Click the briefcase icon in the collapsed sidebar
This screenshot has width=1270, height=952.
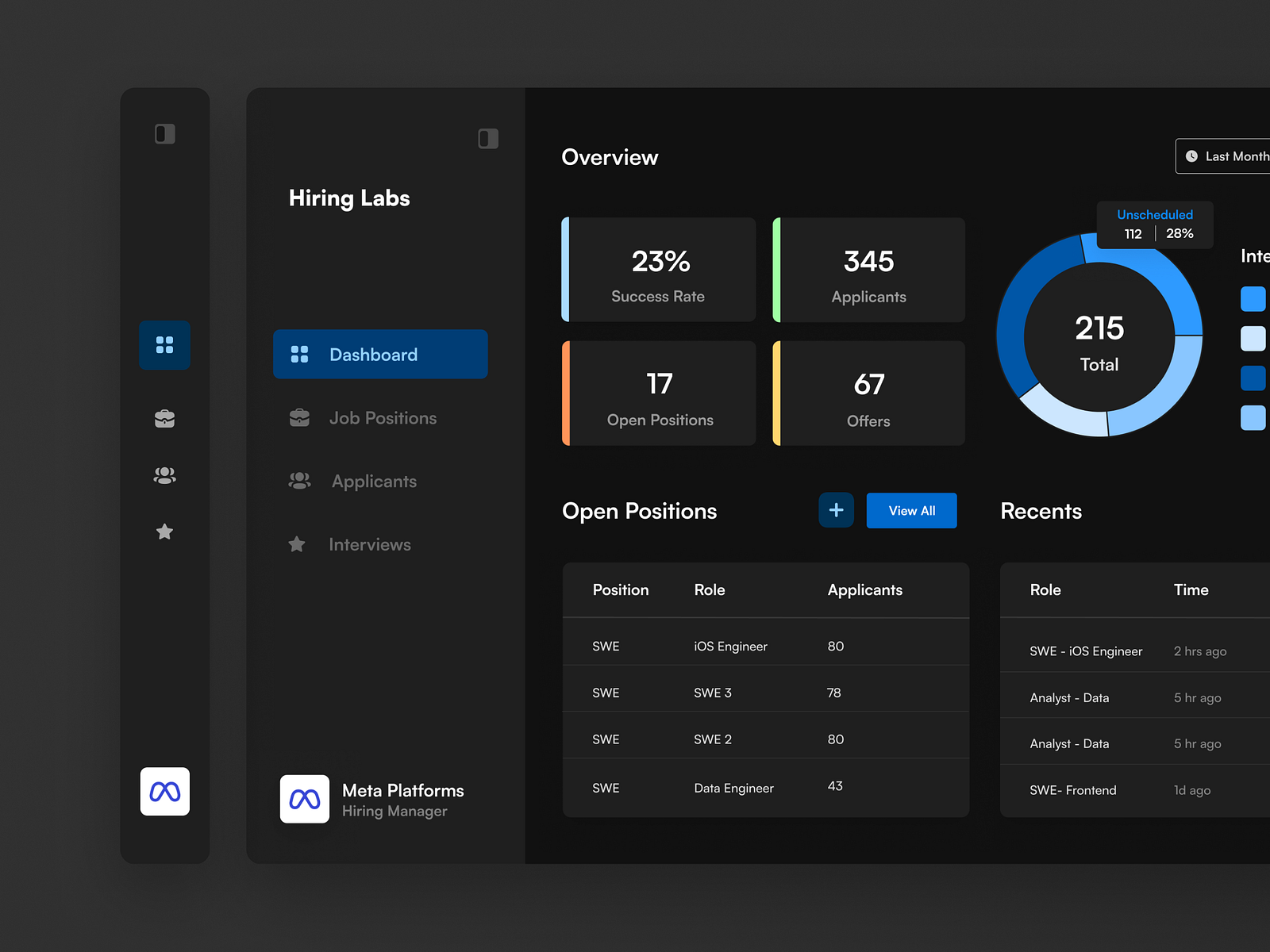pyautogui.click(x=164, y=418)
